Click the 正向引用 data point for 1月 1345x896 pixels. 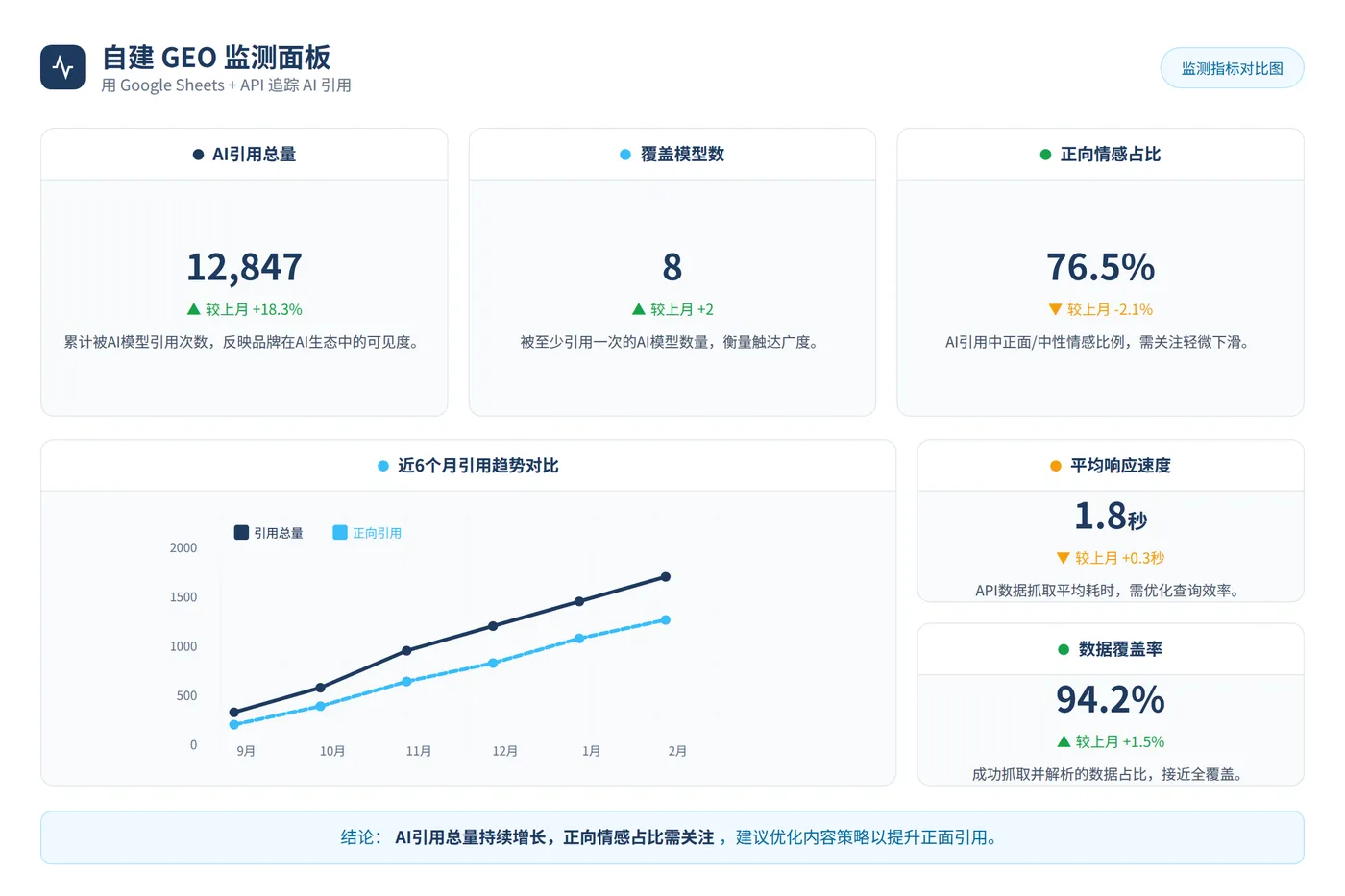[579, 639]
